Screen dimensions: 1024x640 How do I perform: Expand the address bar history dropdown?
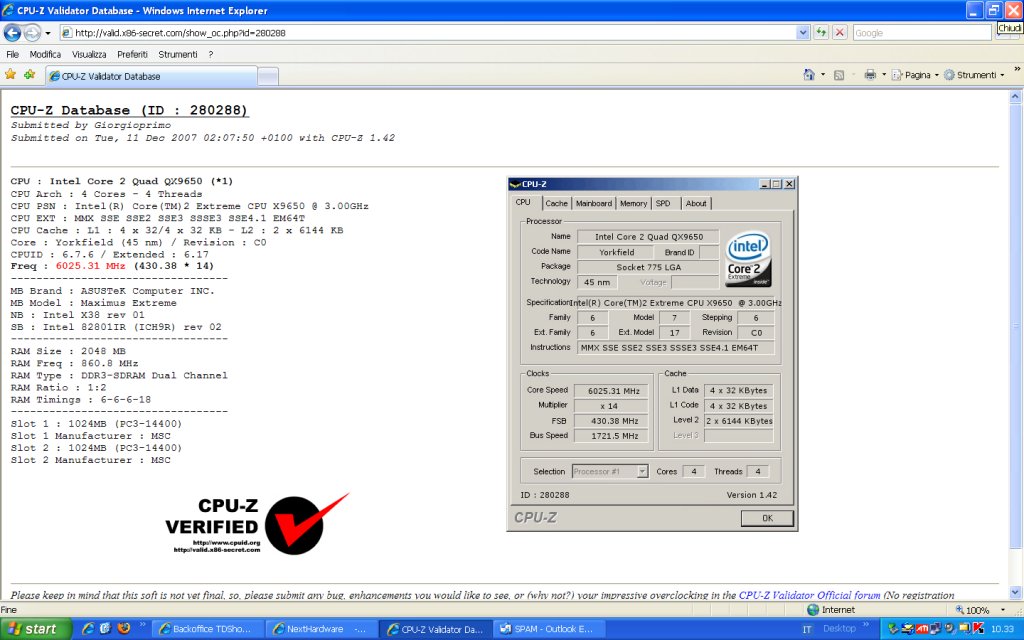803,33
